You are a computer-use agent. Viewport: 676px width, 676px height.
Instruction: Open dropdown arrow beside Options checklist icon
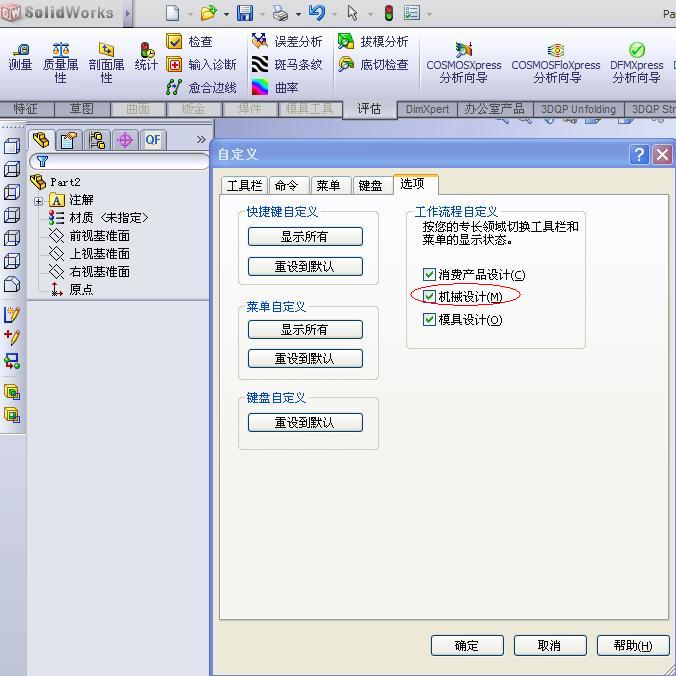[429, 14]
